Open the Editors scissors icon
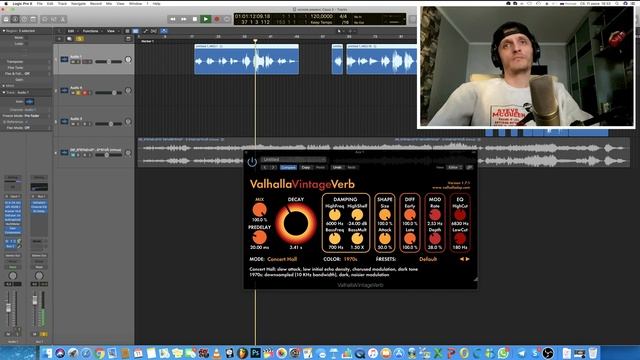Viewport: 640px width, 360px height. pyautogui.click(x=63, y=19)
